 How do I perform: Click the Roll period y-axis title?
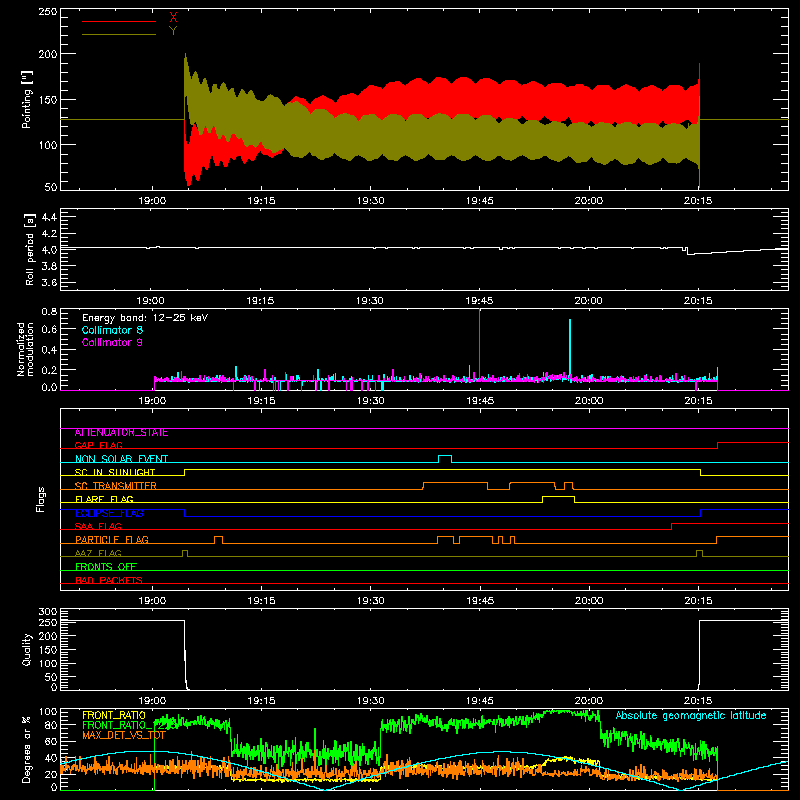pyautogui.click(x=30, y=249)
